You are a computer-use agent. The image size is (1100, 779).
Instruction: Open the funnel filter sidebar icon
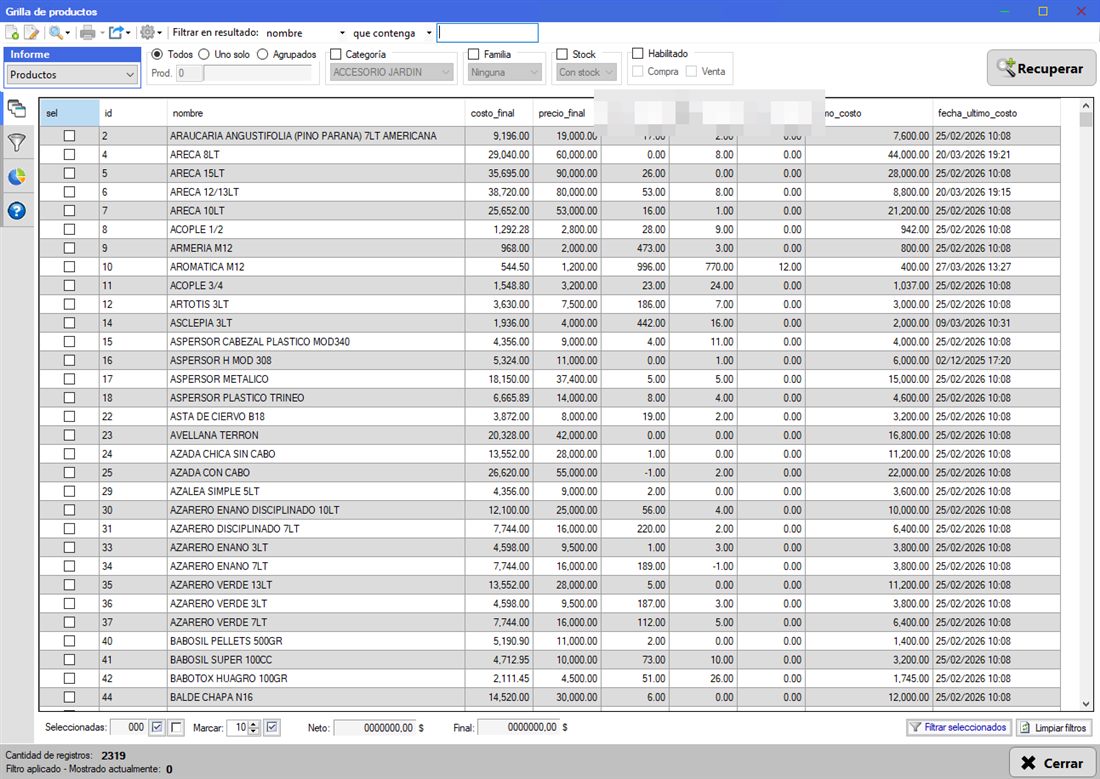[x=17, y=142]
